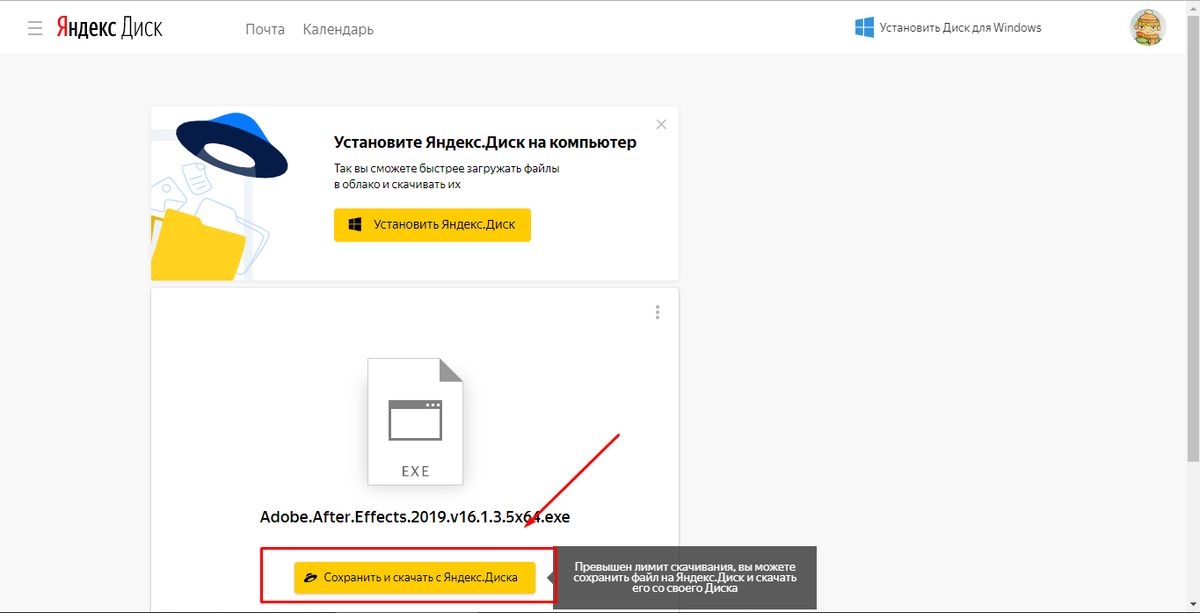Open the user avatar menu
This screenshot has height=613, width=1200.
[1148, 27]
